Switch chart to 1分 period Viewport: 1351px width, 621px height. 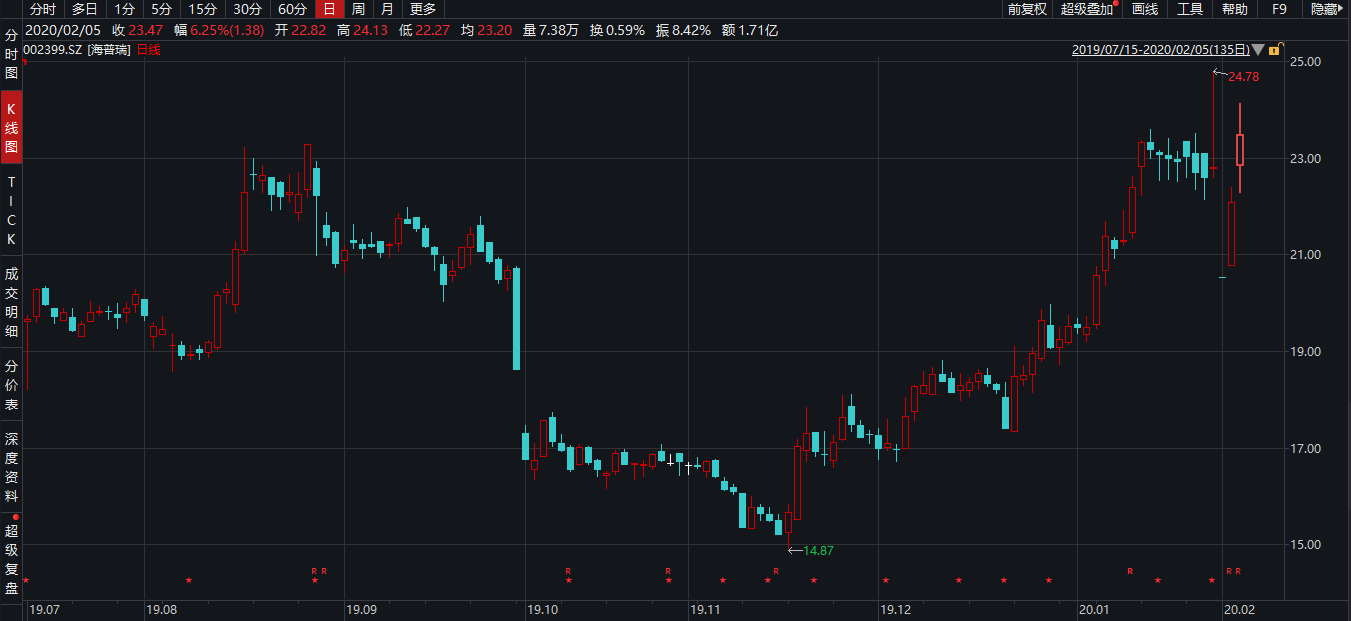click(x=124, y=9)
